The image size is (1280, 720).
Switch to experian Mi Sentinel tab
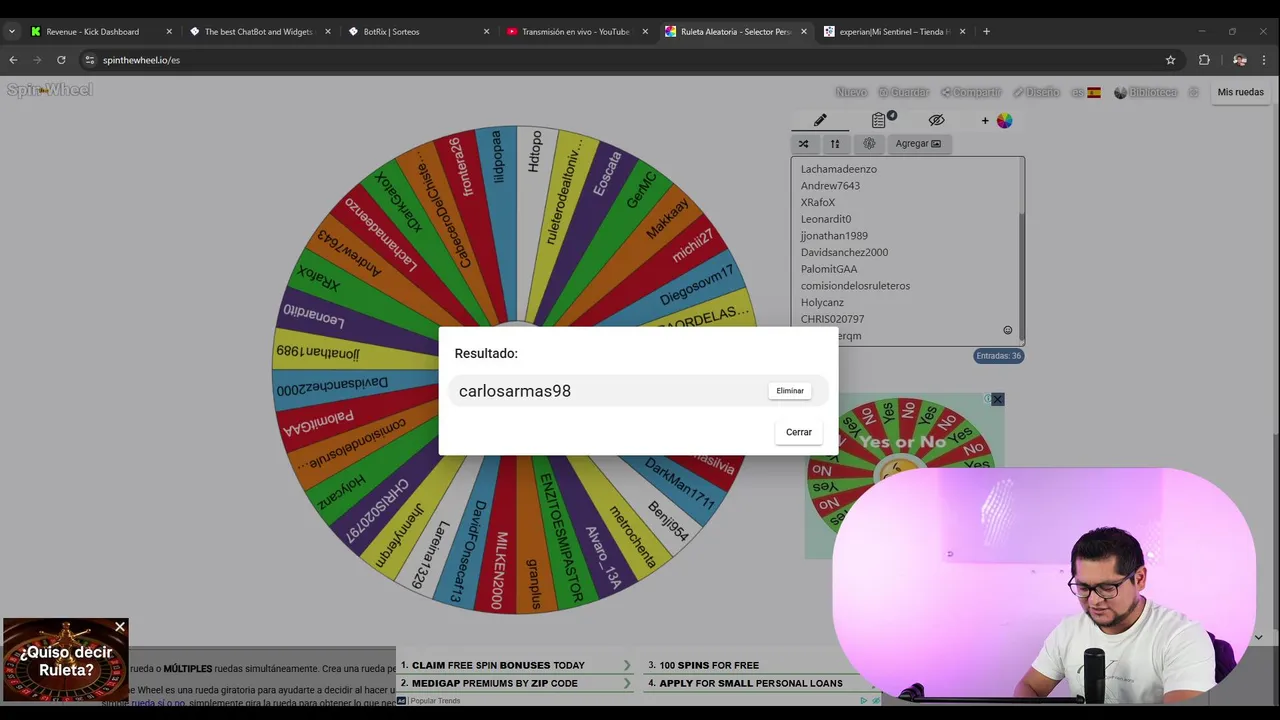[x=894, y=32]
